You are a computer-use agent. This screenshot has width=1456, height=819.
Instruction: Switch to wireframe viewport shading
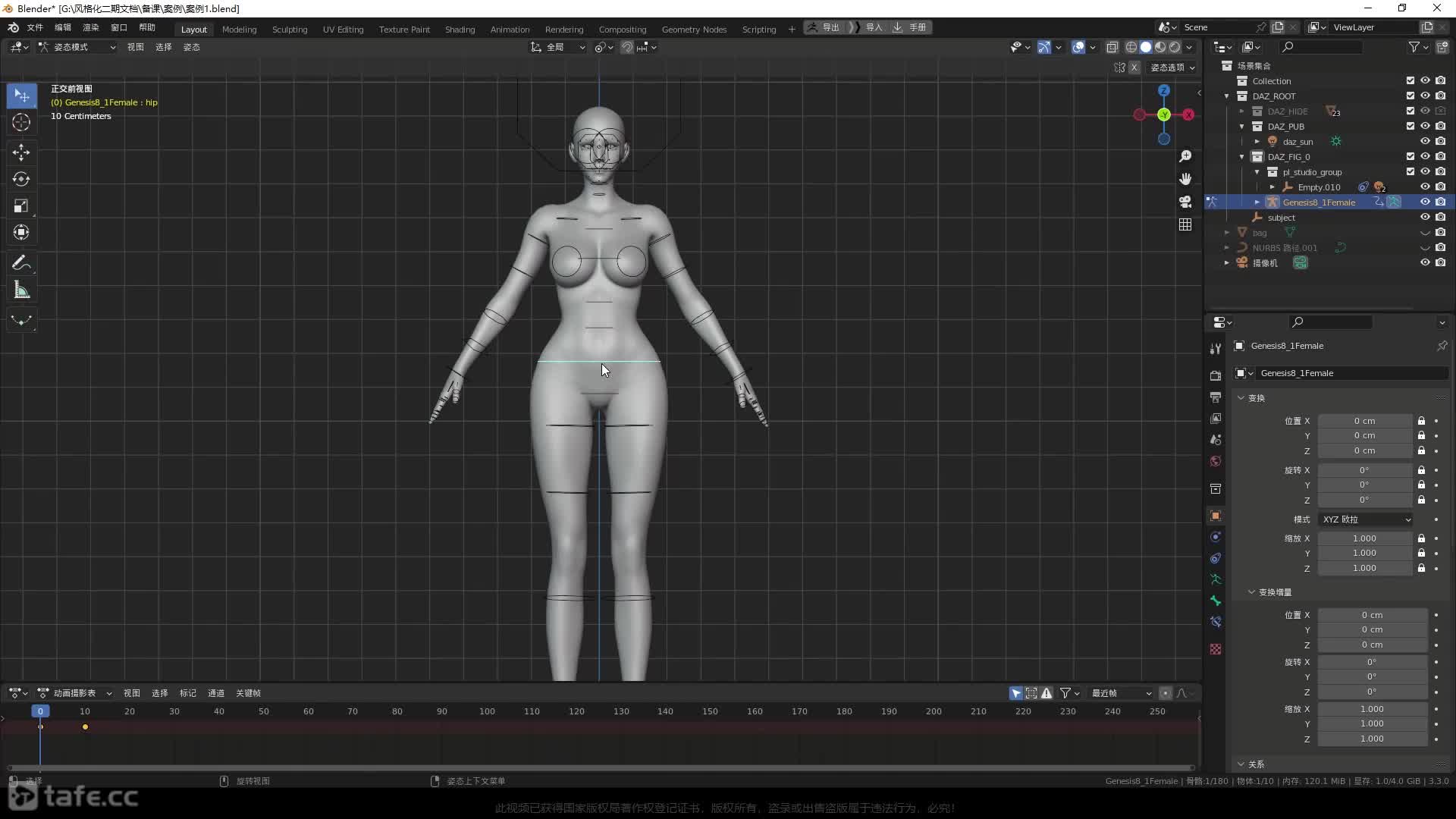(x=1131, y=47)
